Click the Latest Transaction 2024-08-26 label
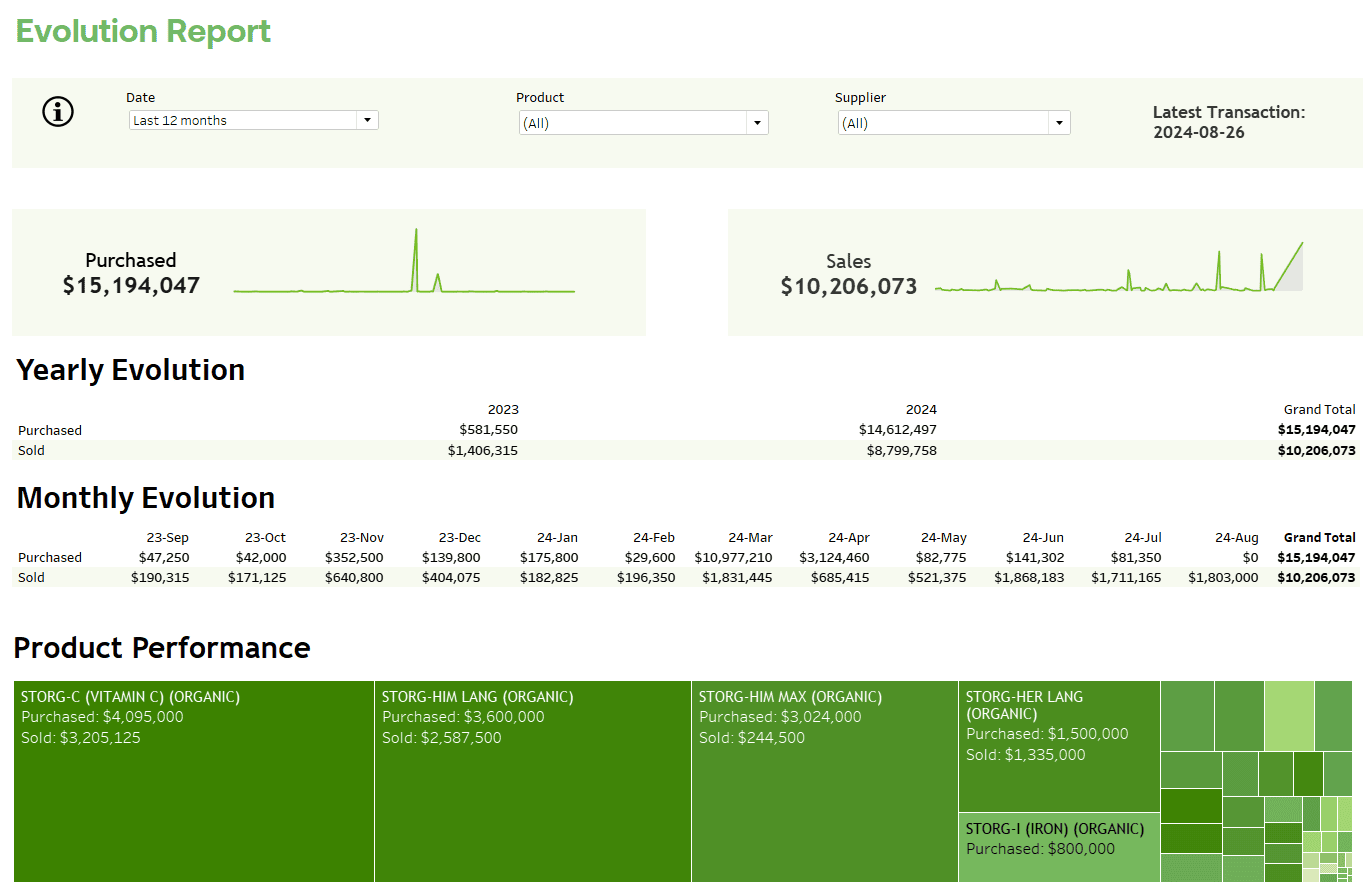The width and height of the screenshot is (1363, 892). 1229,122
